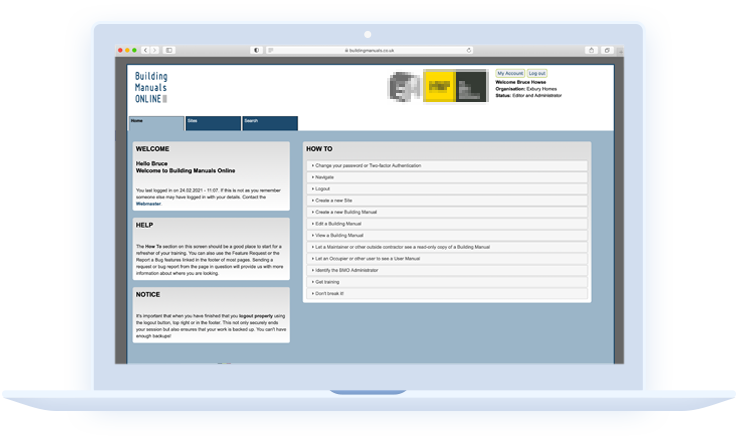The image size is (737, 441).
Task: Expand Let an Occupier see a User Manual
Action: pyautogui.click(x=447, y=259)
